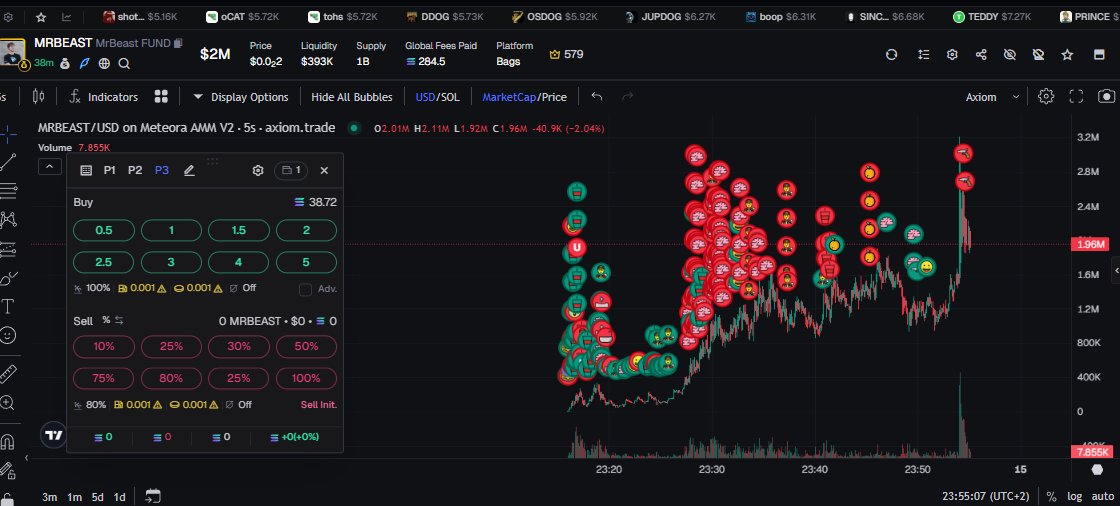Toggle auto scale on price axis
Image resolution: width=1120 pixels, height=506 pixels.
[x=1103, y=497]
